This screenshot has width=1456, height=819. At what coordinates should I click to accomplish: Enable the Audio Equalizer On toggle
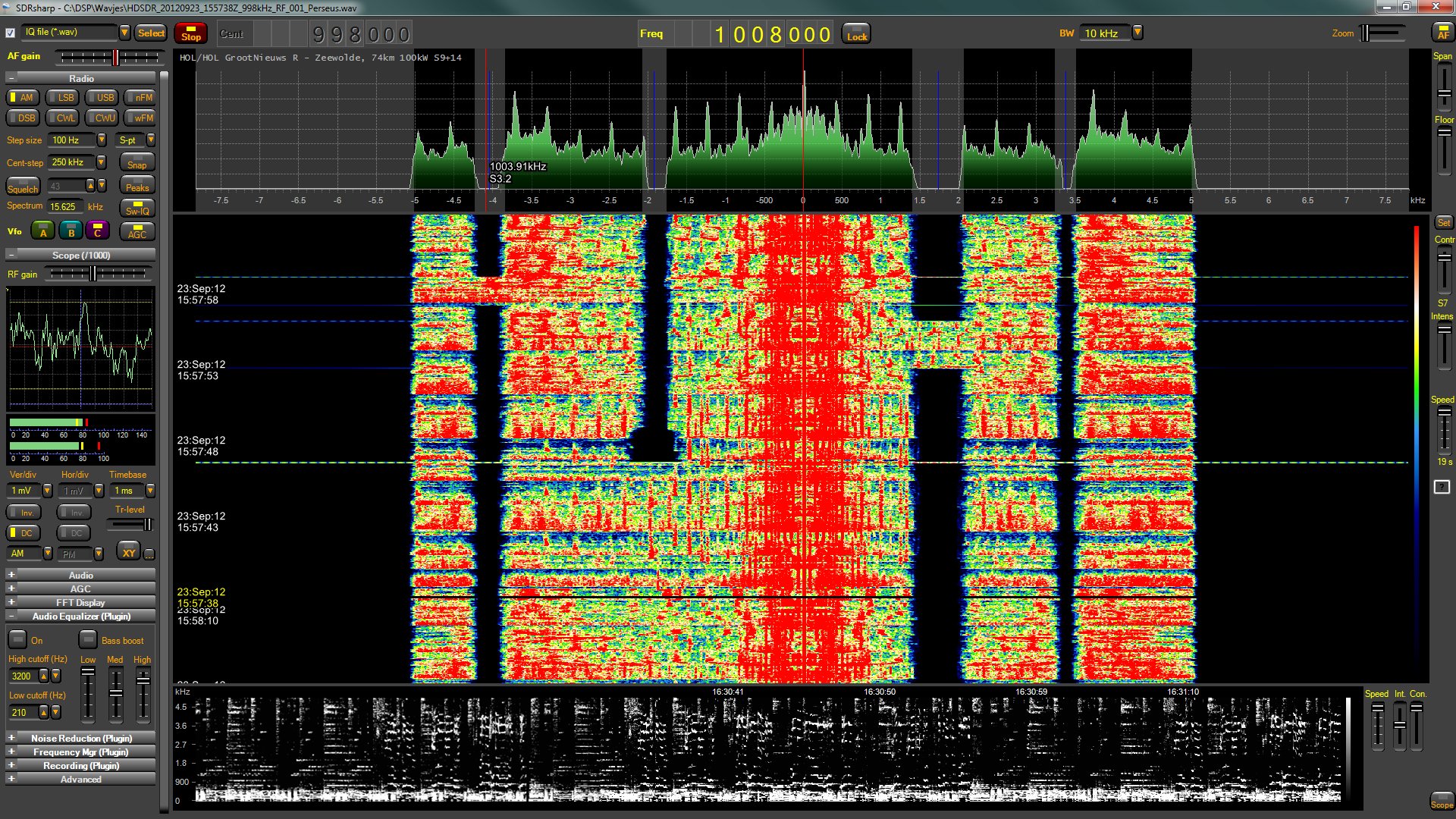point(18,640)
